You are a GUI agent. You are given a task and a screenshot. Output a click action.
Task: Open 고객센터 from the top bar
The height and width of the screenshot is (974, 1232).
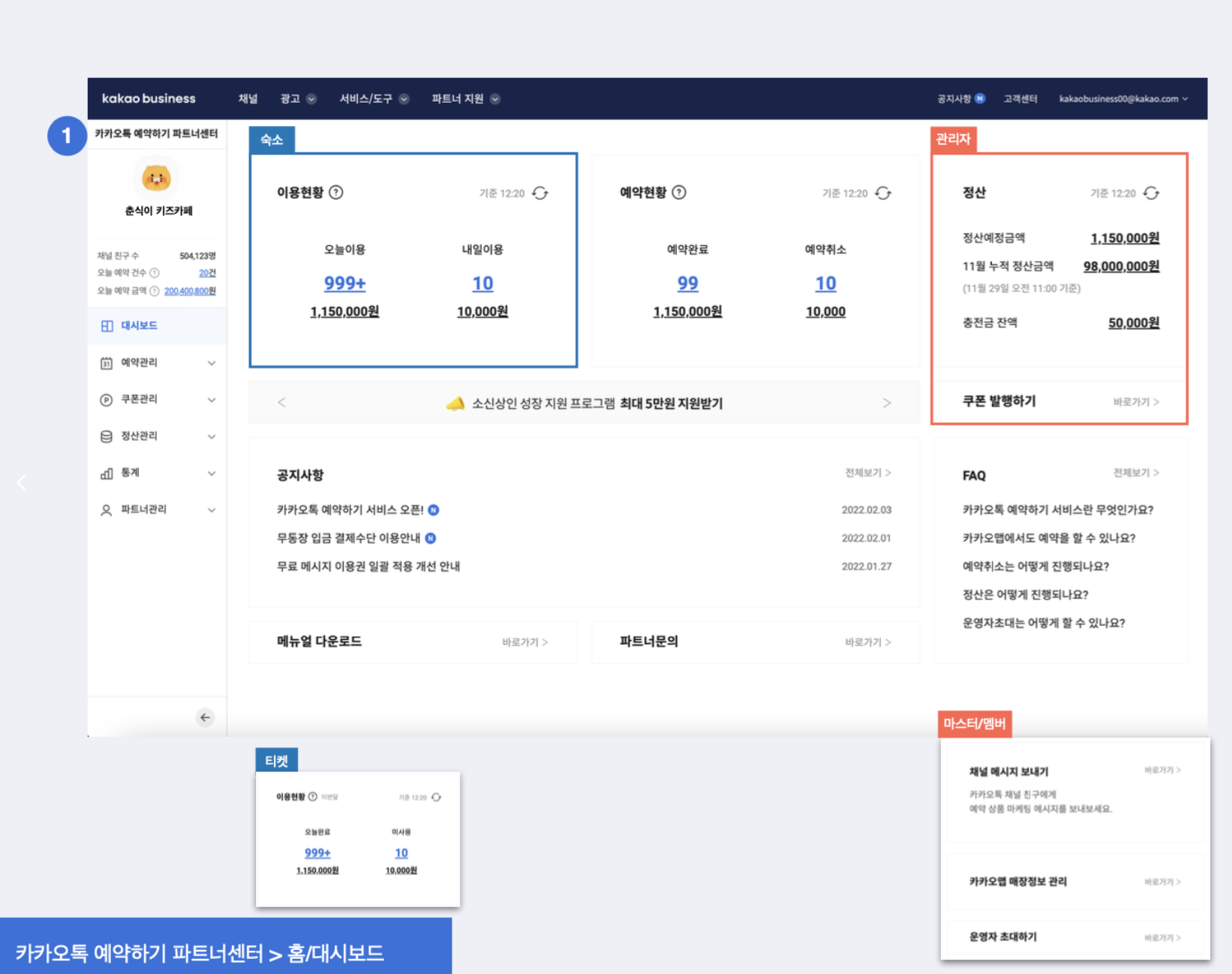pos(1020,99)
